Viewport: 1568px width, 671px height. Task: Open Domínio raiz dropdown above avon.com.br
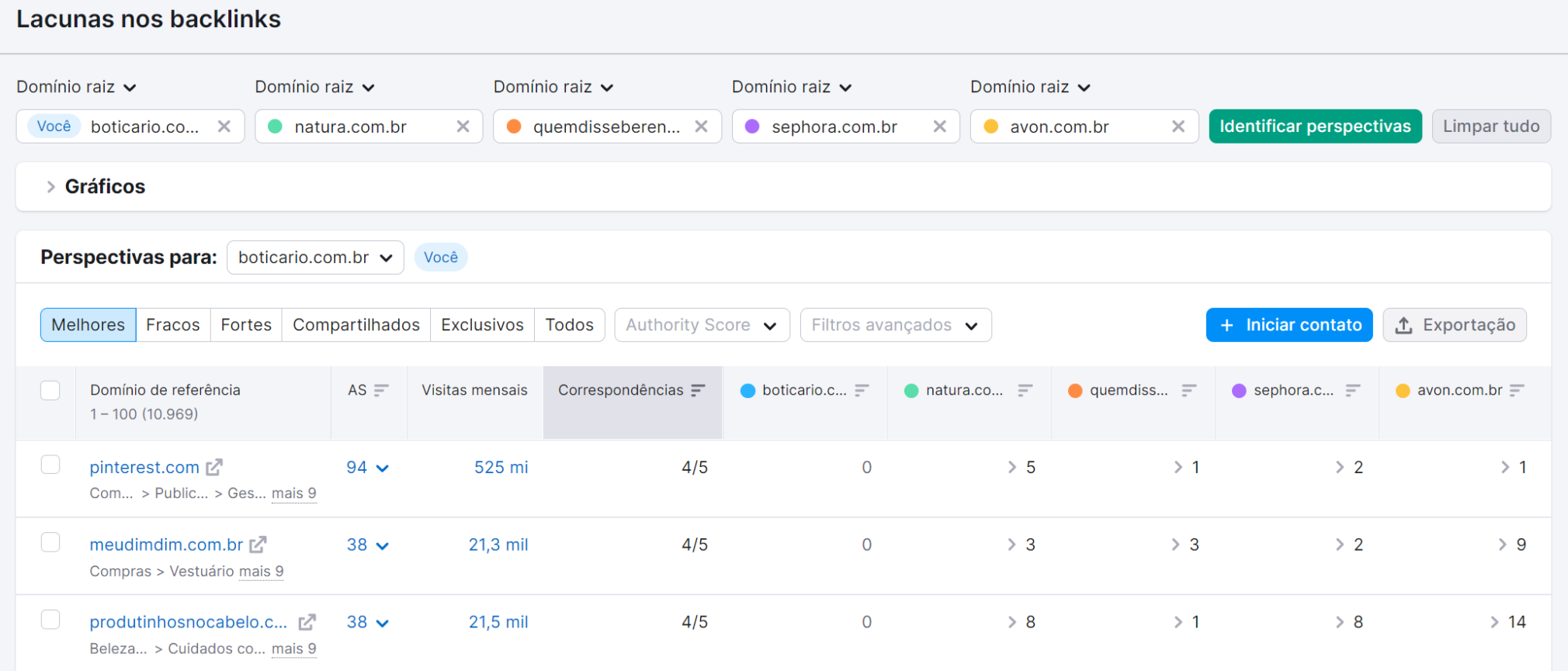1030,87
